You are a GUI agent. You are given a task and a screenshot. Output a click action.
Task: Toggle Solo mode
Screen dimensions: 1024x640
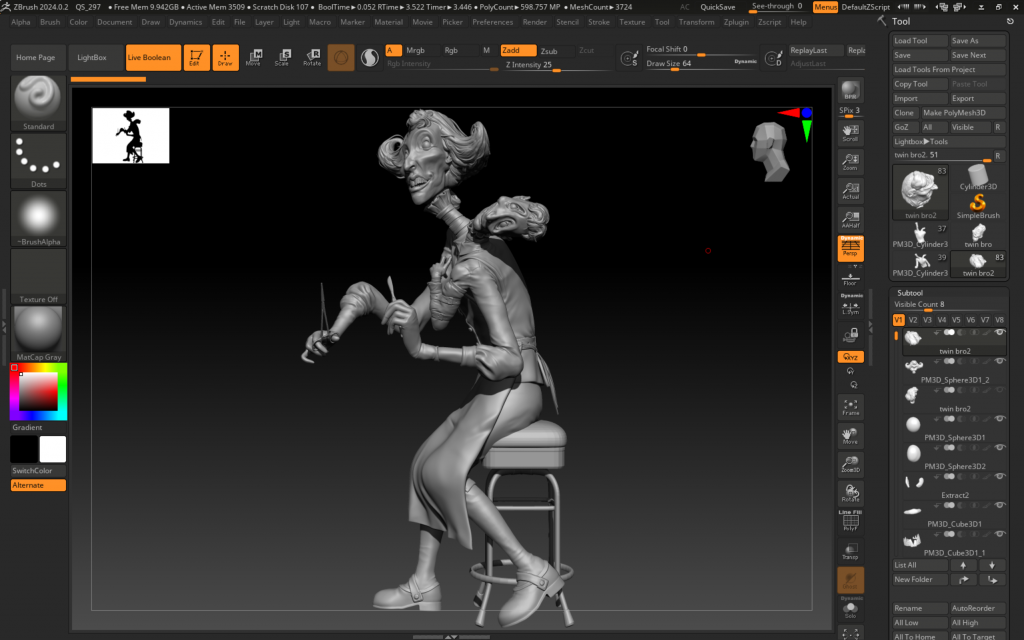850,609
